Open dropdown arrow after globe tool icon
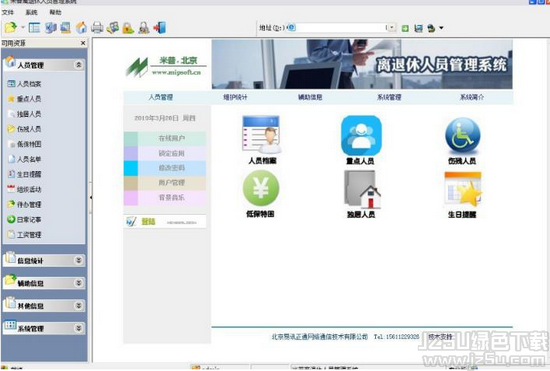Screen dimensions: 550x371 pyautogui.click(x=441, y=28)
